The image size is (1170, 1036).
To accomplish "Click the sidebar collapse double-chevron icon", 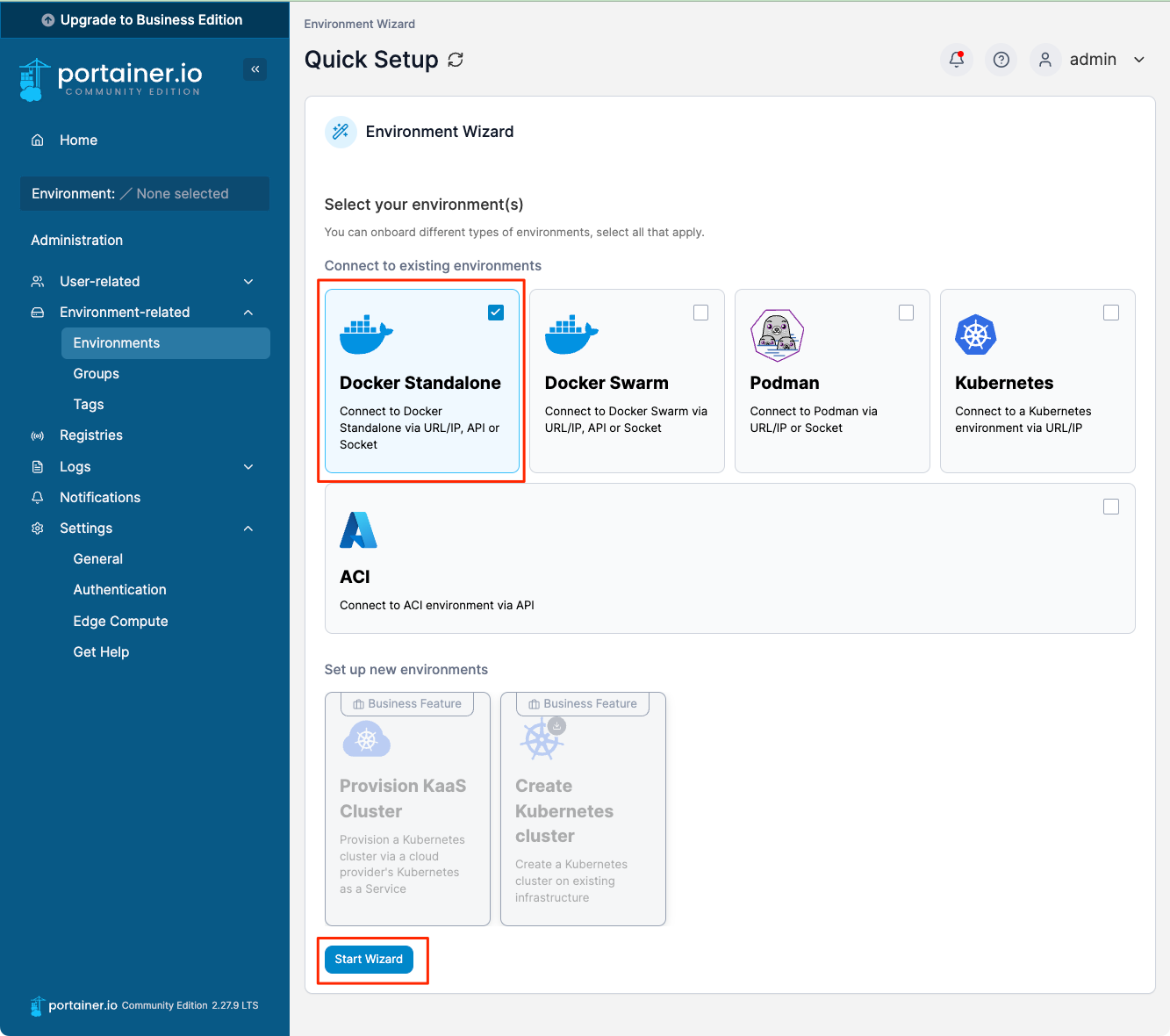I will coord(255,69).
